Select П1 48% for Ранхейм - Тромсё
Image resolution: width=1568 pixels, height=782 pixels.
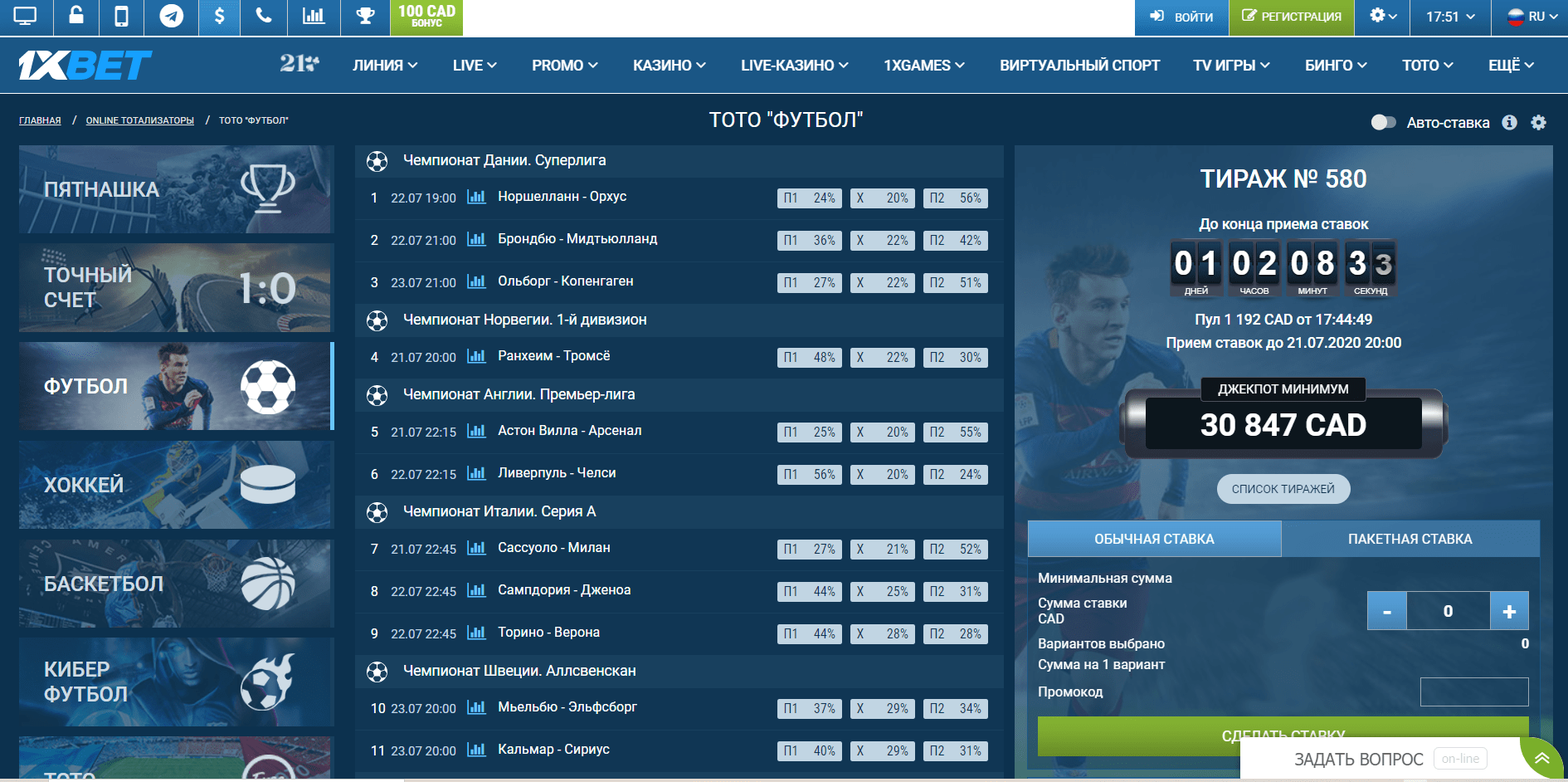tap(809, 358)
